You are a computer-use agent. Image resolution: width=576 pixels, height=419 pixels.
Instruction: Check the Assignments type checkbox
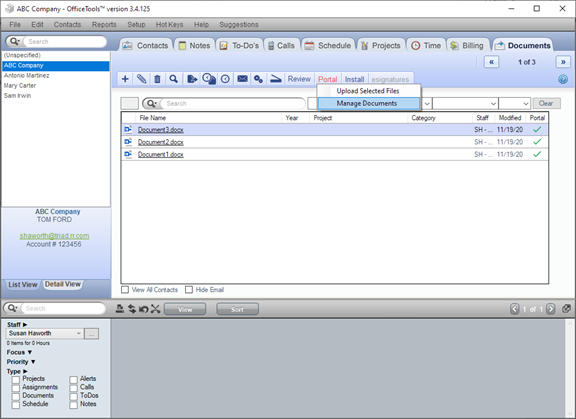click(15, 388)
